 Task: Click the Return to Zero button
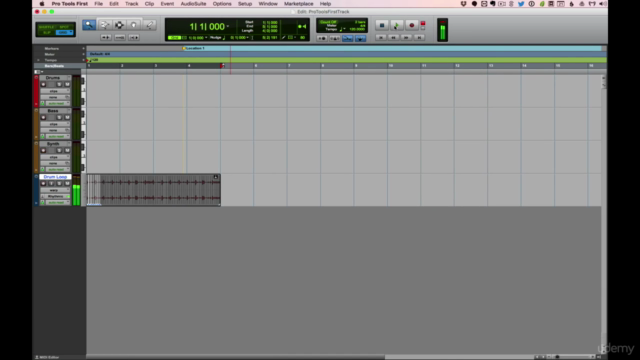tap(381, 38)
